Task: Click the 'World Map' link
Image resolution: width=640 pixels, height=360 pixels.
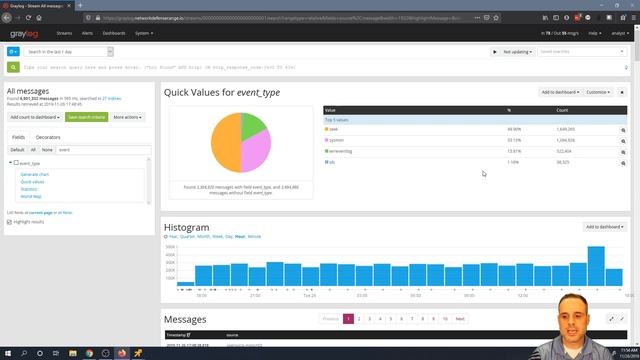Action: tap(31, 196)
